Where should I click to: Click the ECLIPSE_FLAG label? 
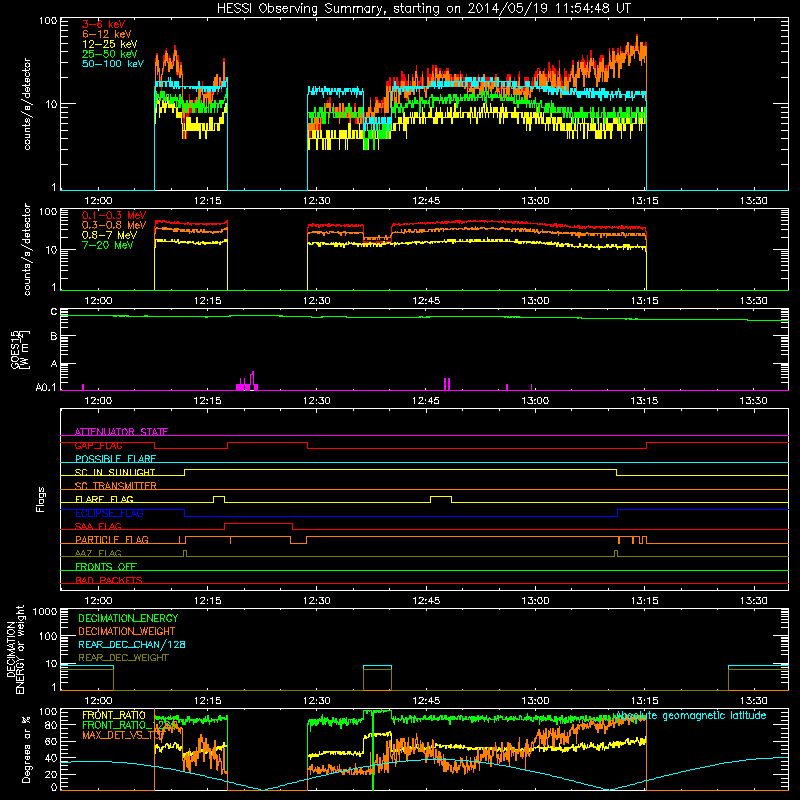tap(109, 513)
